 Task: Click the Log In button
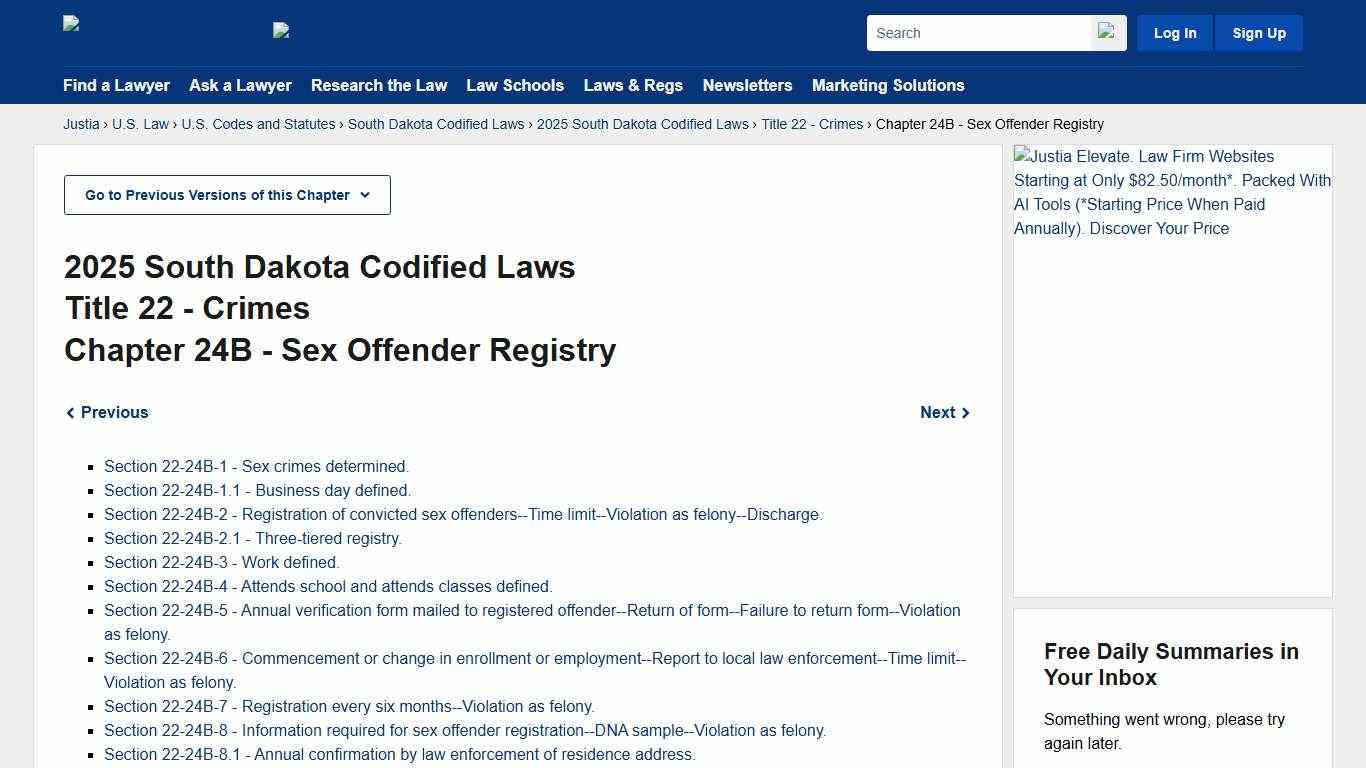pyautogui.click(x=1174, y=32)
